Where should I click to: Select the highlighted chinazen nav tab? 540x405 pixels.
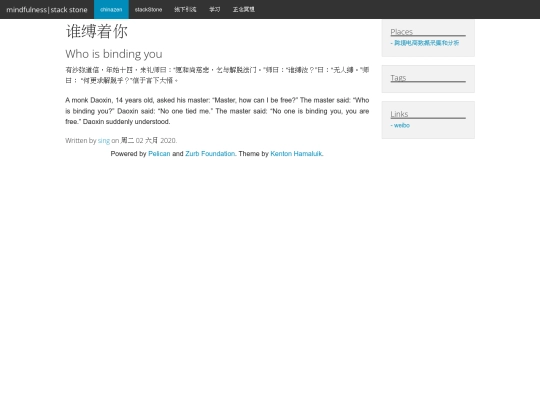(111, 9)
